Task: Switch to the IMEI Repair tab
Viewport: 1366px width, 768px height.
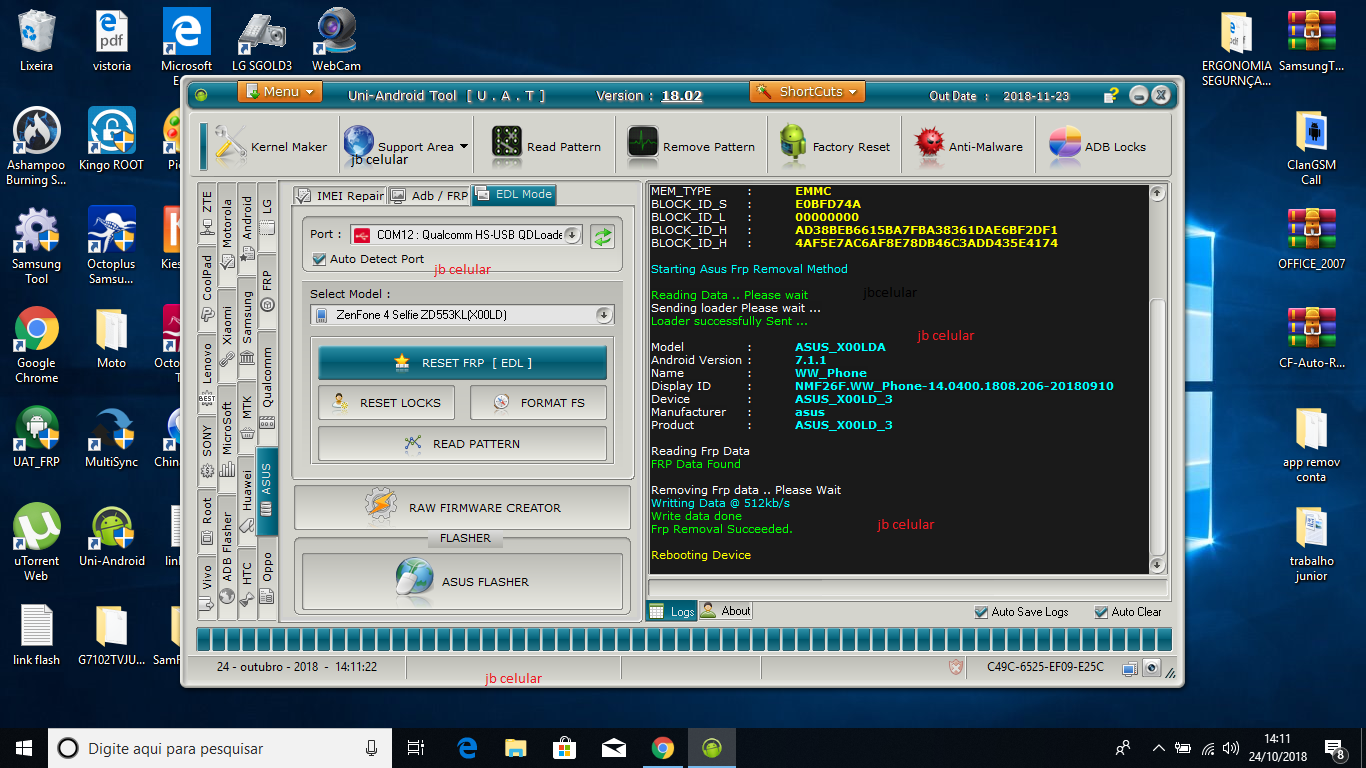Action: point(339,196)
